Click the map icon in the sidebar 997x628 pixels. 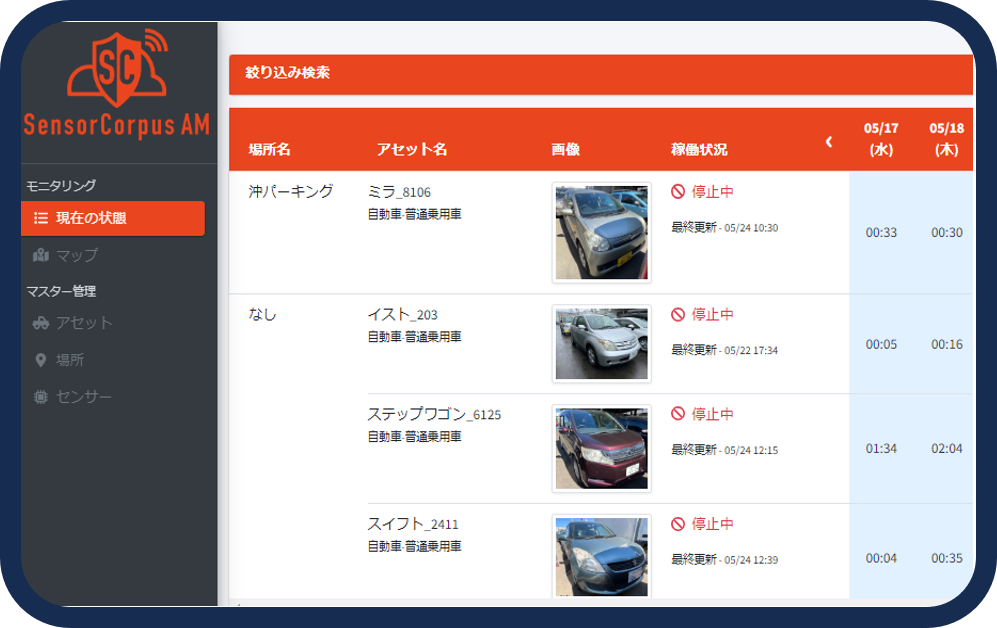coord(41,255)
